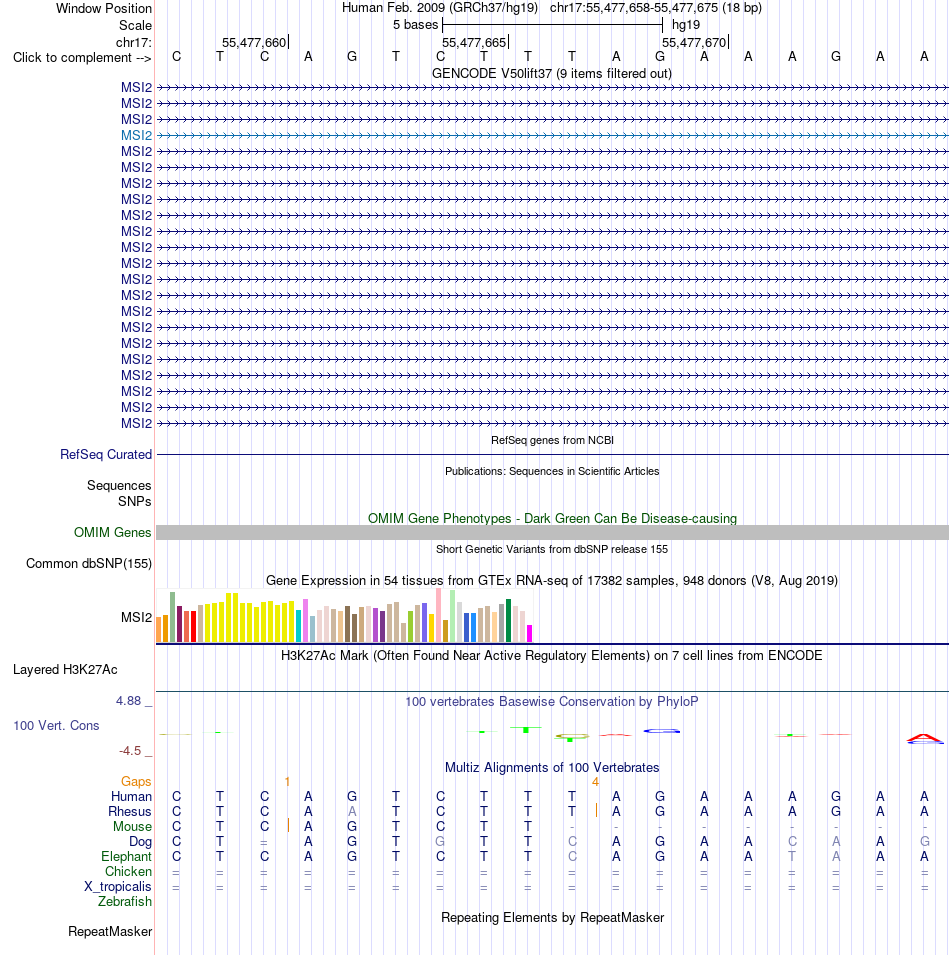Select the Dog alignment row label
950x955 pixels.
(140, 842)
